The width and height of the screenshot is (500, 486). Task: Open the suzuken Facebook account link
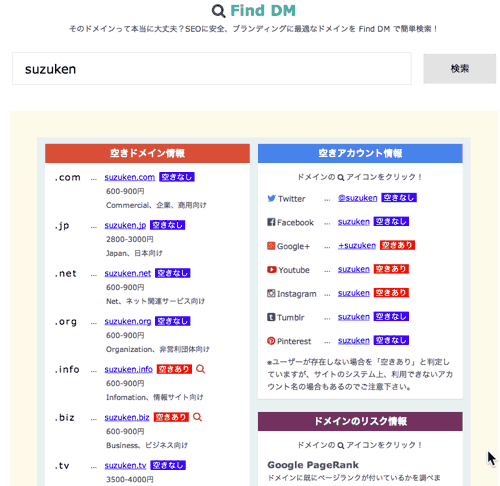[354, 222]
